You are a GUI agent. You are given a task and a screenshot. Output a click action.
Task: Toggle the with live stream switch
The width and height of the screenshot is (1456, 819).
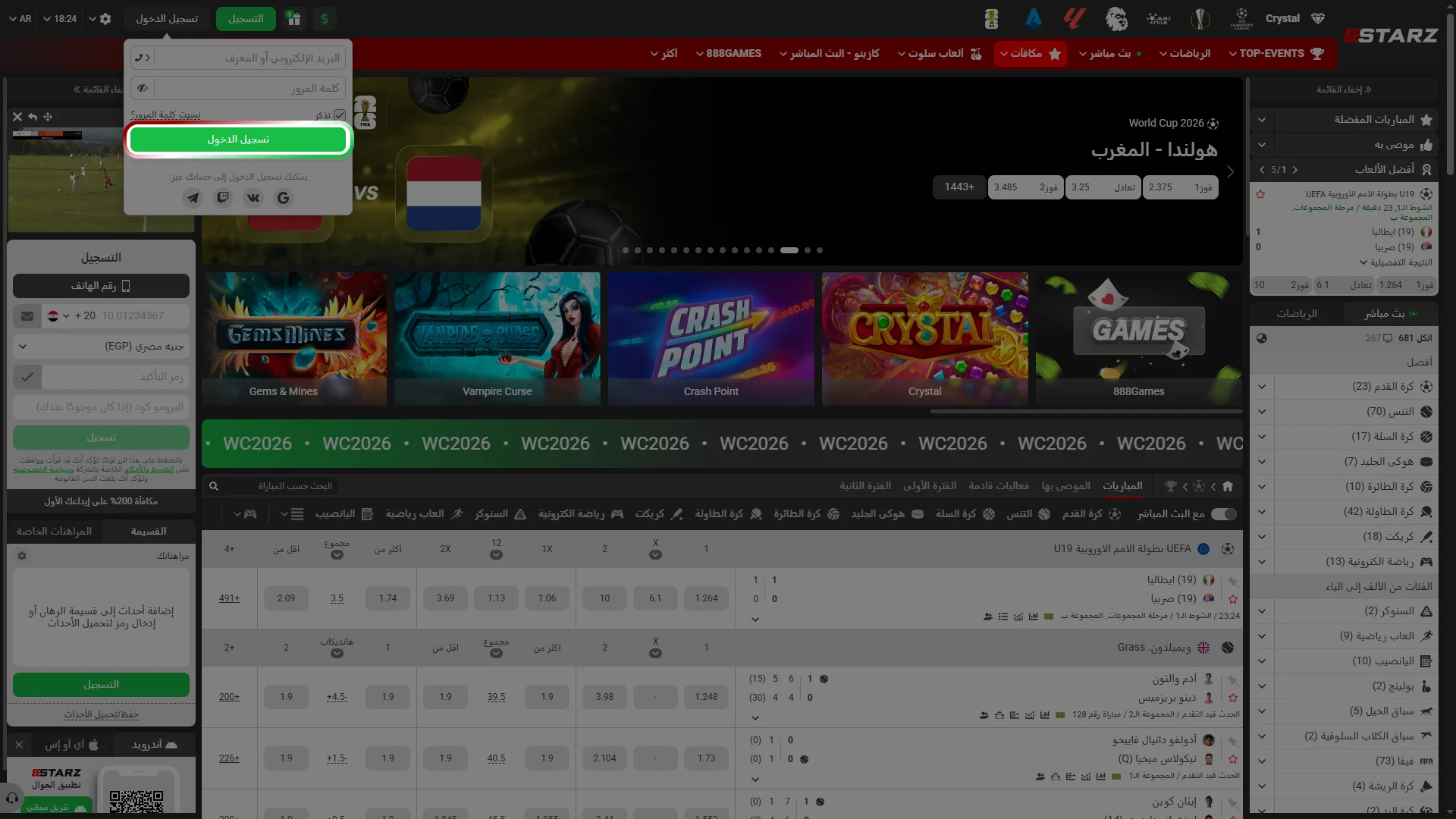[1223, 514]
